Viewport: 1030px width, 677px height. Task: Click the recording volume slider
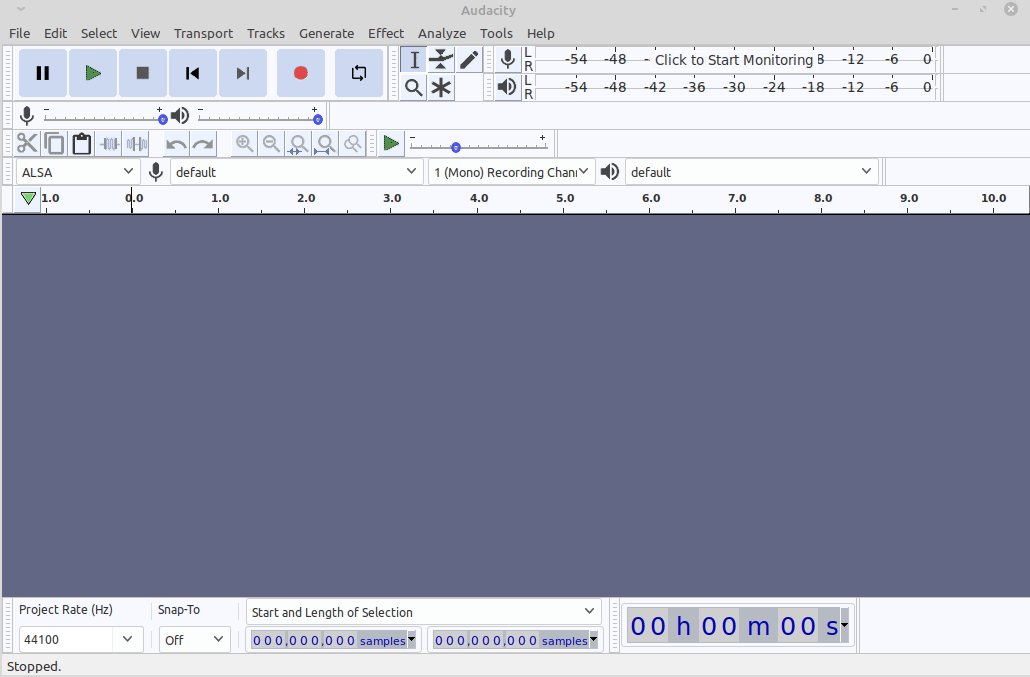click(105, 118)
